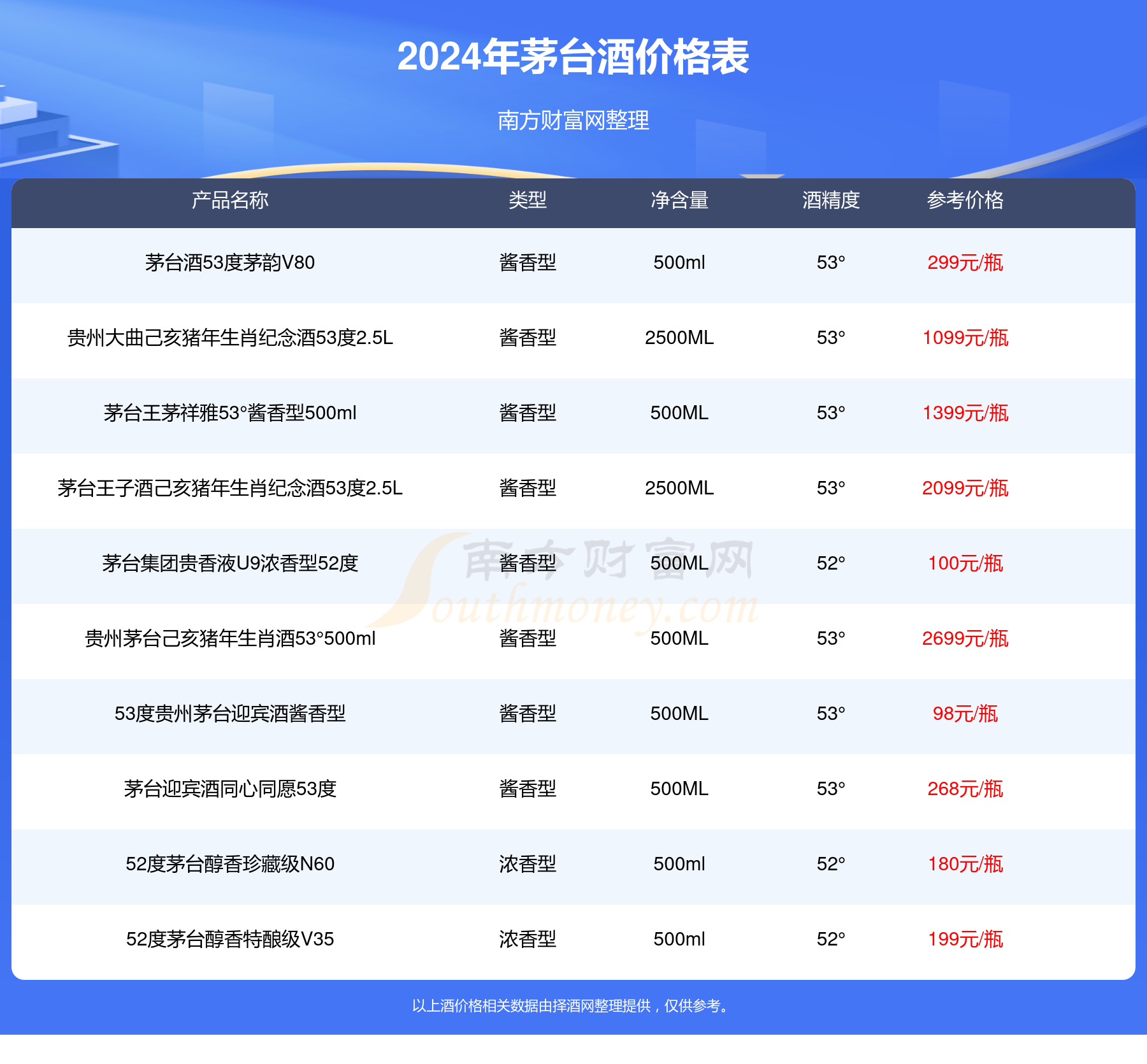The image size is (1147, 1064).
Task: Select 52度茅台醇香特酿级V35 product name
Action: pyautogui.click(x=230, y=939)
